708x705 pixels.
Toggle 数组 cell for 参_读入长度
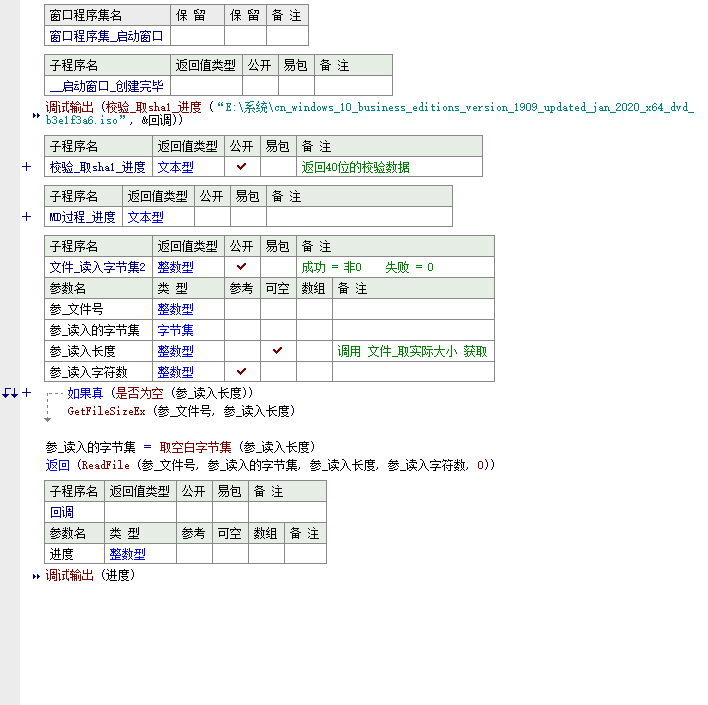point(314,351)
